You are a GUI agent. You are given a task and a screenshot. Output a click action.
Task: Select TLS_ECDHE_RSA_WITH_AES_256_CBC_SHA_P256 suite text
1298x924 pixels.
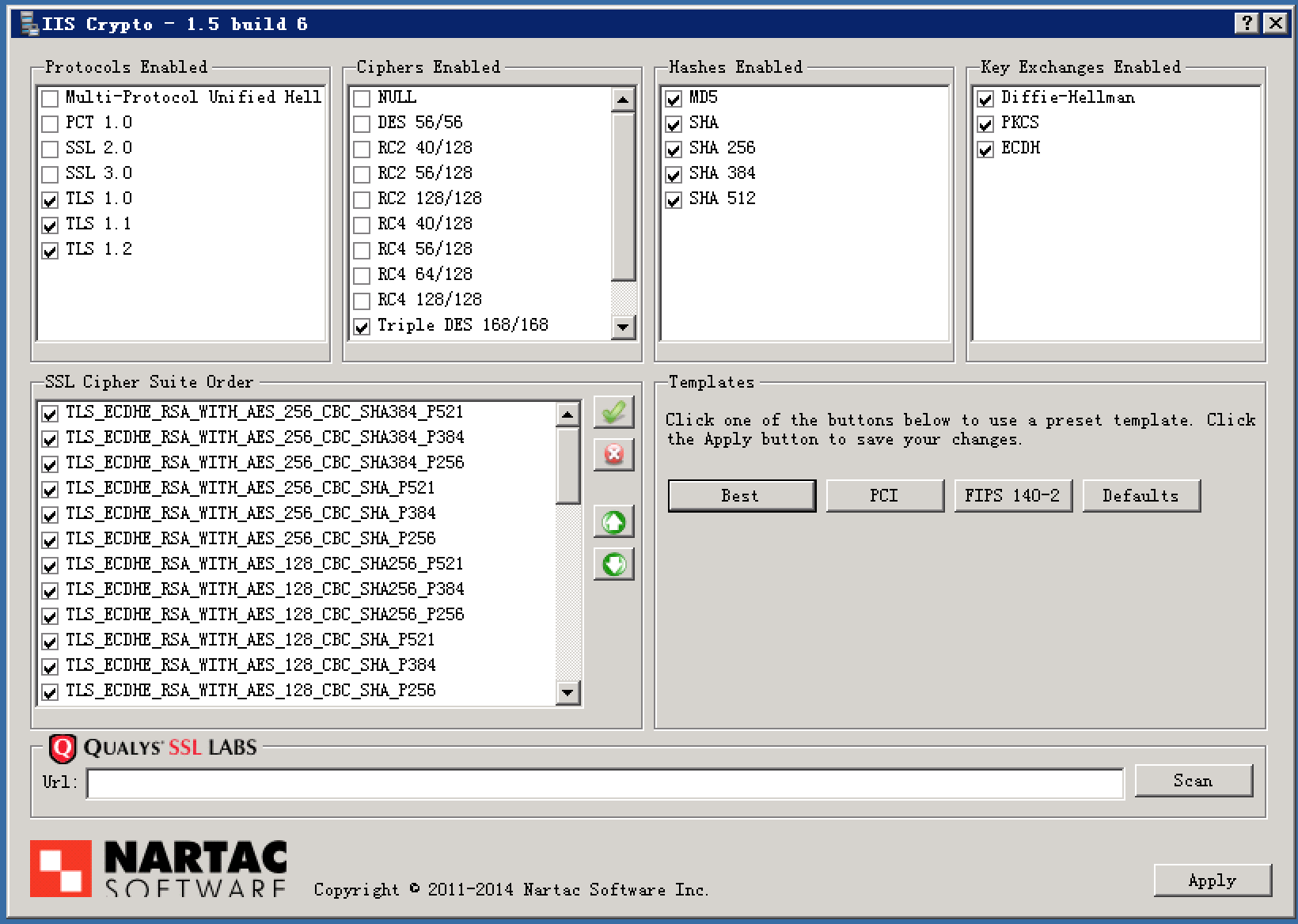coord(250,539)
